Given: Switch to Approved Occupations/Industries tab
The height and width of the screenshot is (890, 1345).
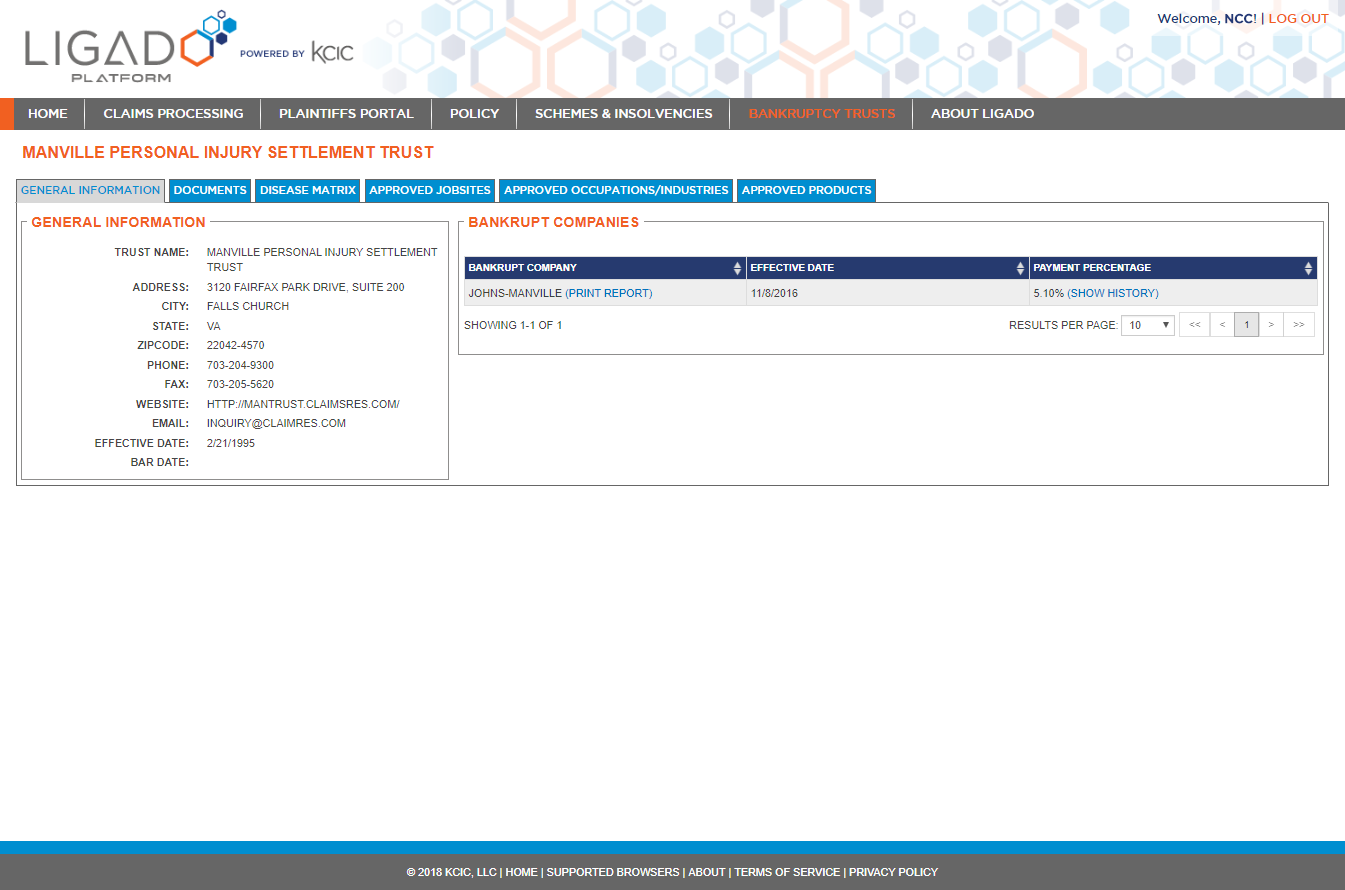Looking at the screenshot, I should pos(616,190).
